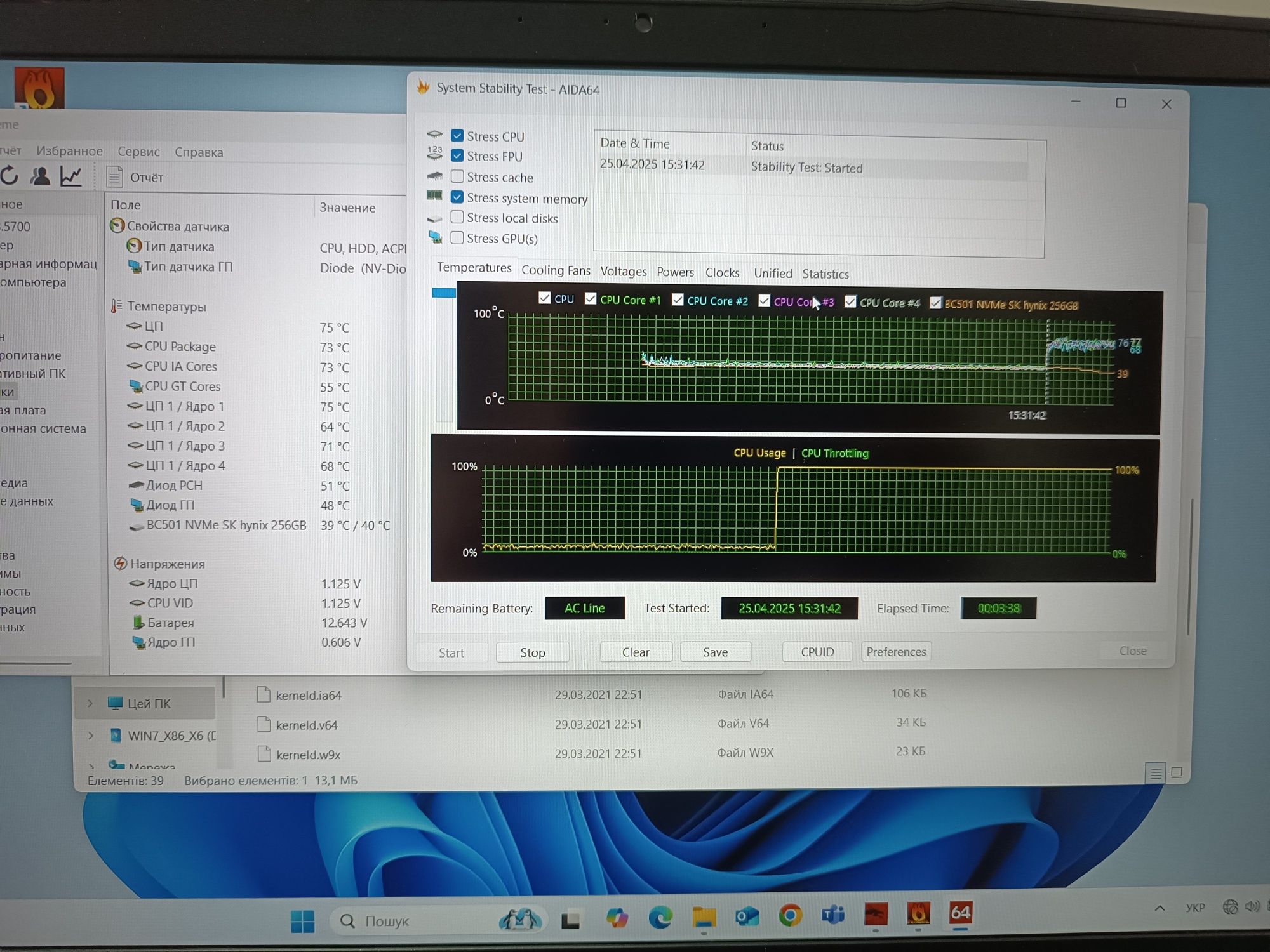Image resolution: width=1270 pixels, height=952 pixels.
Task: Open Task View from the taskbar
Action: (x=570, y=920)
